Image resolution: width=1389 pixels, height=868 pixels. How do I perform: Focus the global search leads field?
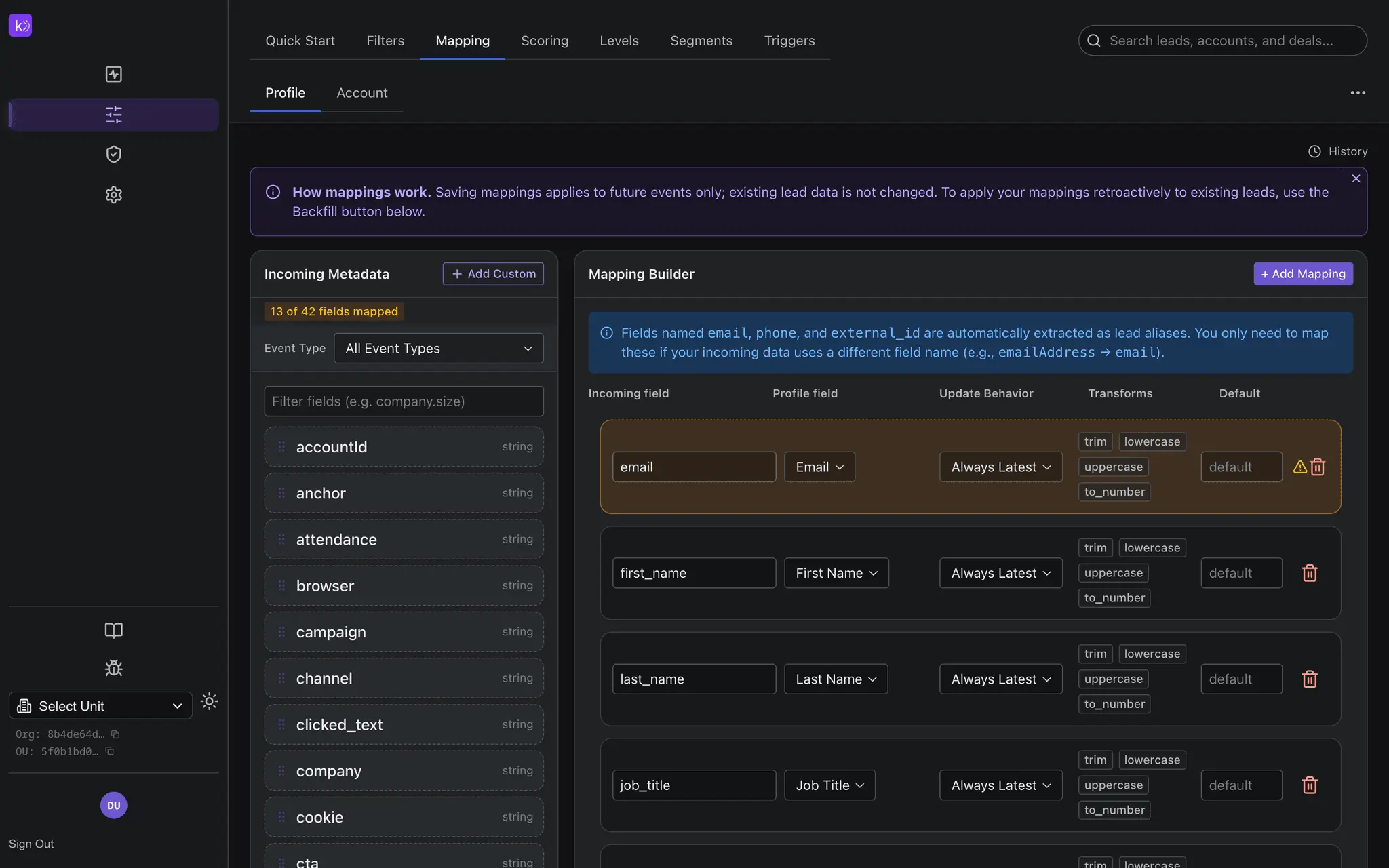tap(1223, 41)
